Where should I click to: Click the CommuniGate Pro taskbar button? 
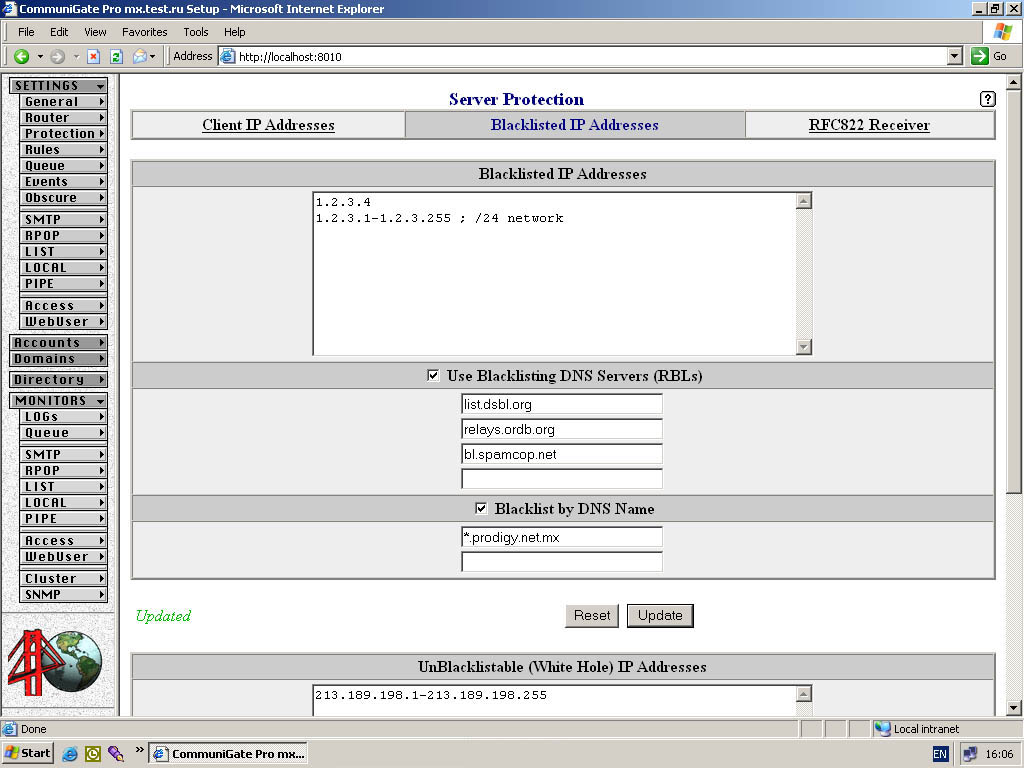click(228, 754)
